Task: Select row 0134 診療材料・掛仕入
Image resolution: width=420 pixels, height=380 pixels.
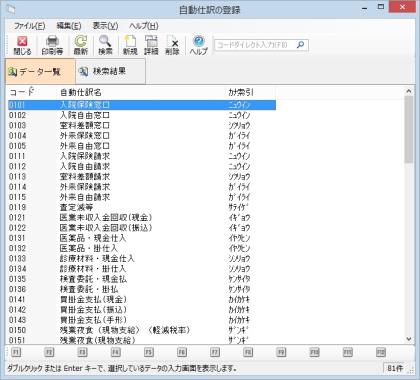Action: [142, 269]
